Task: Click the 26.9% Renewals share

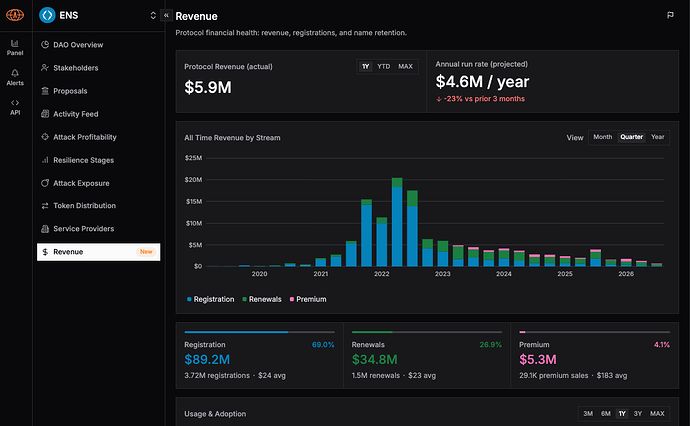Action: 491,345
